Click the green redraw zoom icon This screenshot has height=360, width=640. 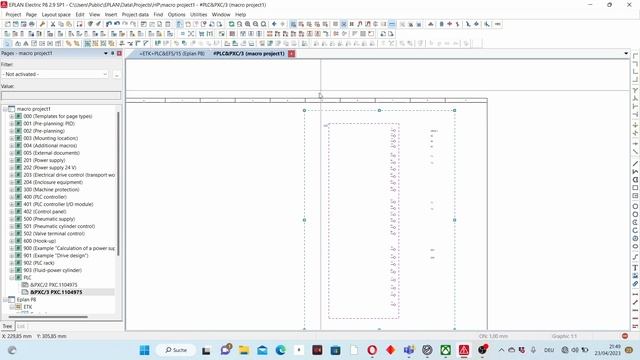click(x=231, y=24)
